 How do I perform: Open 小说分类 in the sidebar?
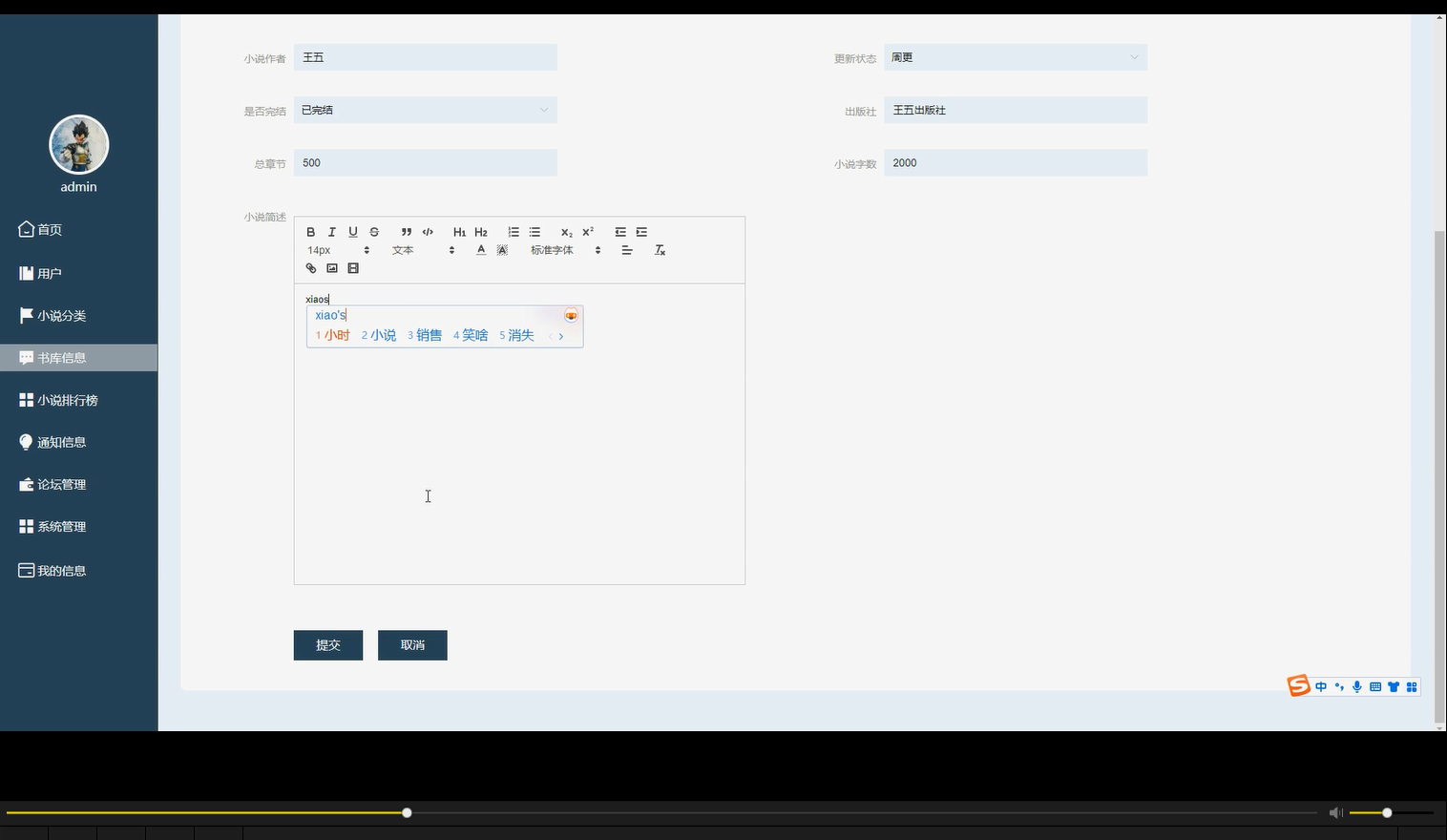tap(78, 315)
